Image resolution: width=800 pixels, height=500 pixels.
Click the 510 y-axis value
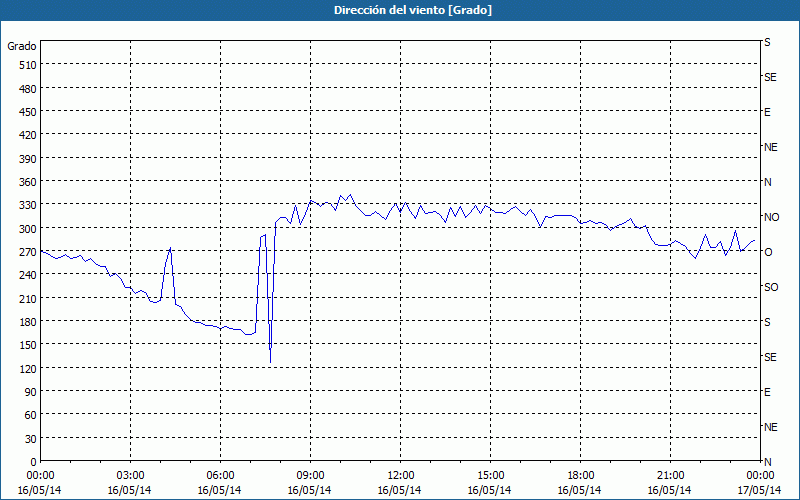28,65
